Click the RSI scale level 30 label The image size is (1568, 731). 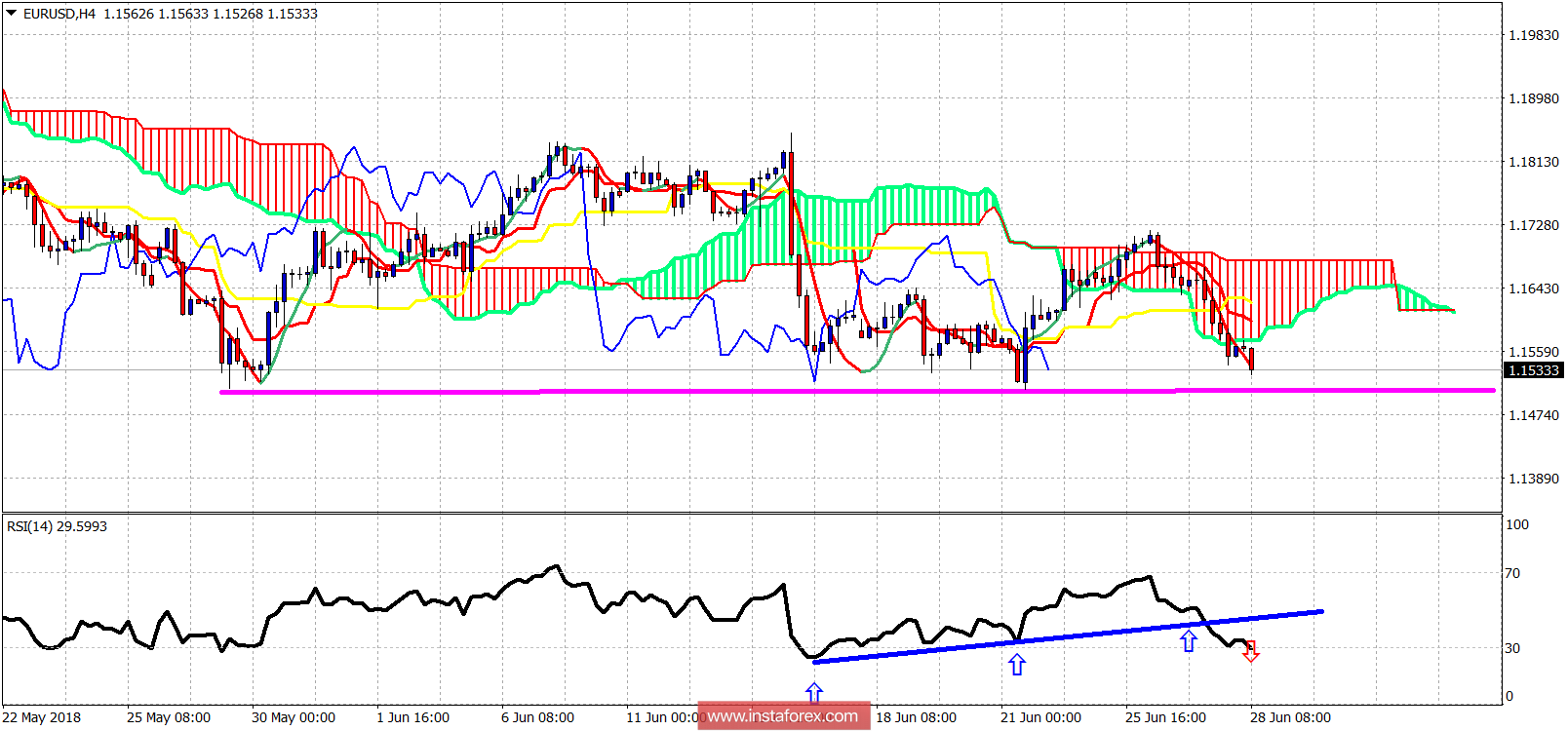pos(1512,648)
